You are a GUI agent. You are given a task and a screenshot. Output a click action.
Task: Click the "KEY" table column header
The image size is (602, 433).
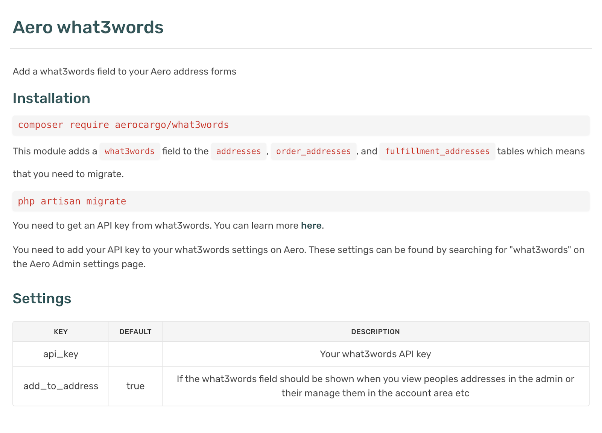[x=61, y=332]
